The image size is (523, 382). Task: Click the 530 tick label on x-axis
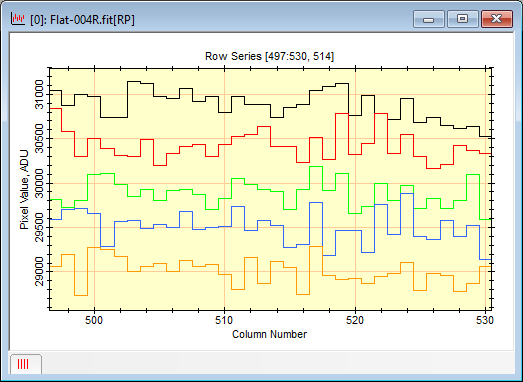(485, 320)
